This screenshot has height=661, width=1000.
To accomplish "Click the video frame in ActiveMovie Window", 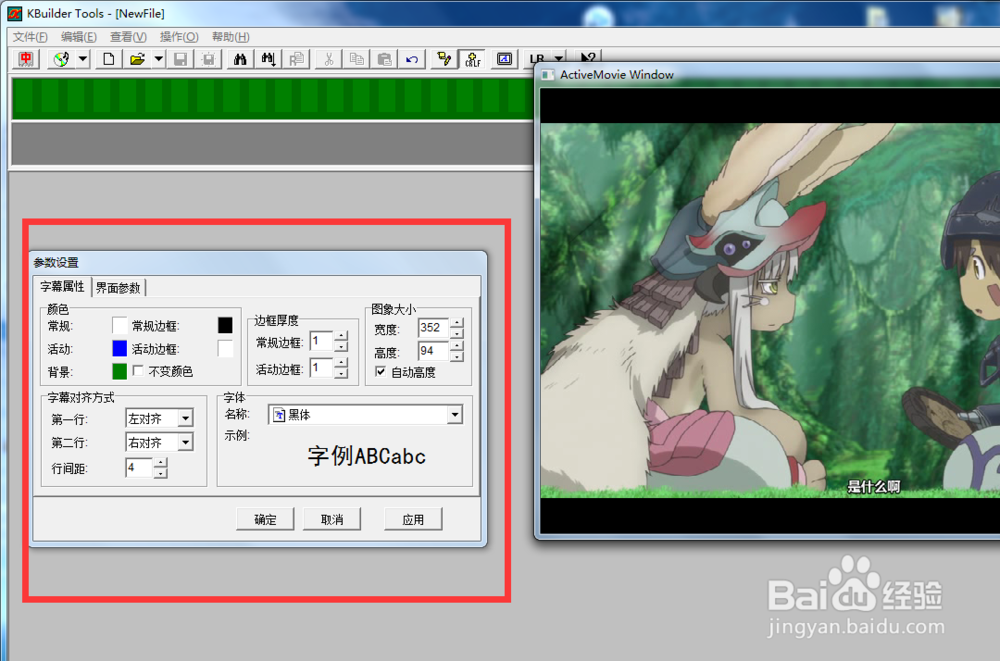I will (770, 311).
